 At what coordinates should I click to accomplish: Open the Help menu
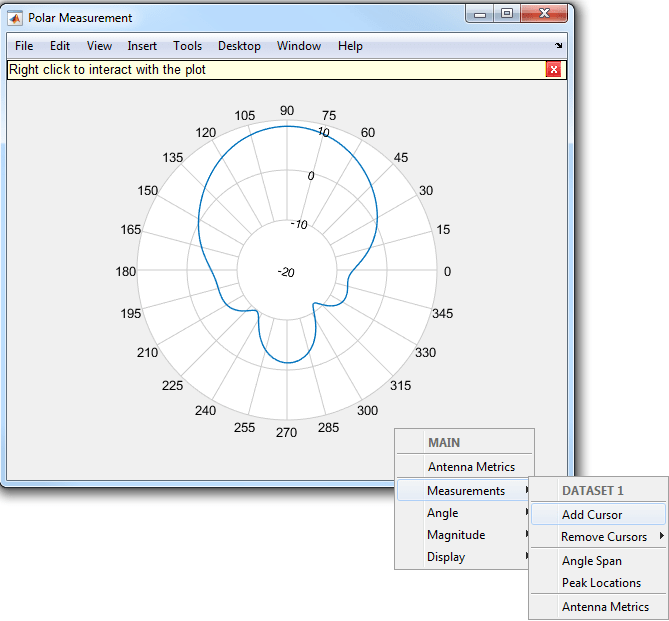350,46
